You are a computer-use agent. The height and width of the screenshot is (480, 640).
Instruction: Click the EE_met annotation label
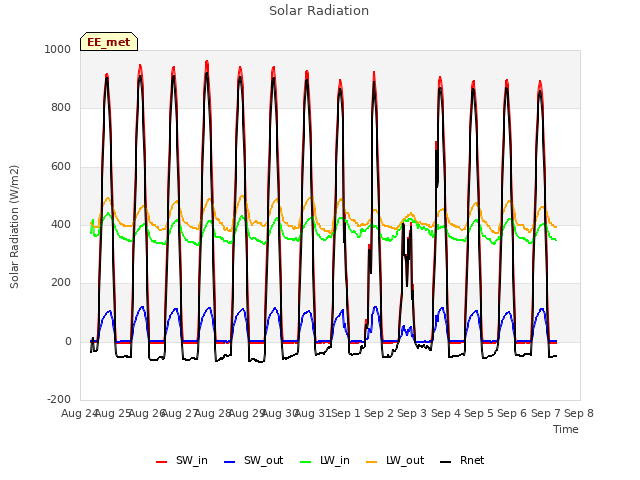(x=109, y=42)
